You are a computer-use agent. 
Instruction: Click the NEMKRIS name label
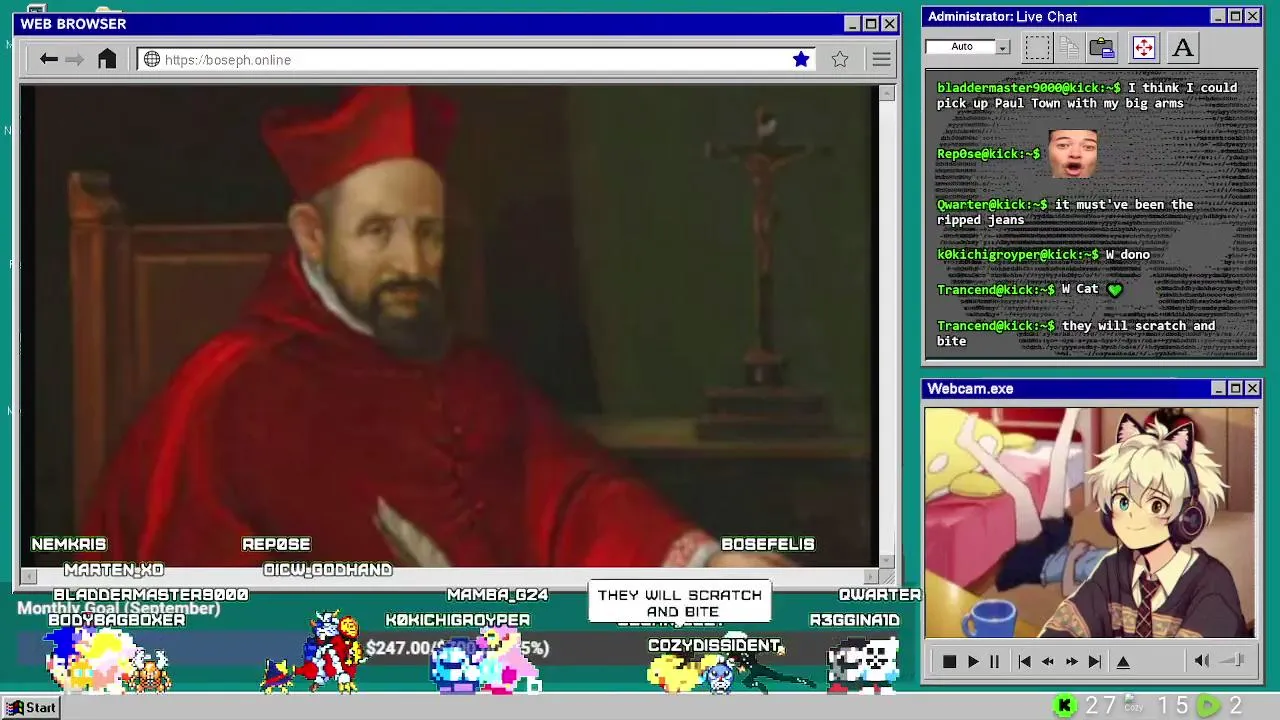click(69, 544)
